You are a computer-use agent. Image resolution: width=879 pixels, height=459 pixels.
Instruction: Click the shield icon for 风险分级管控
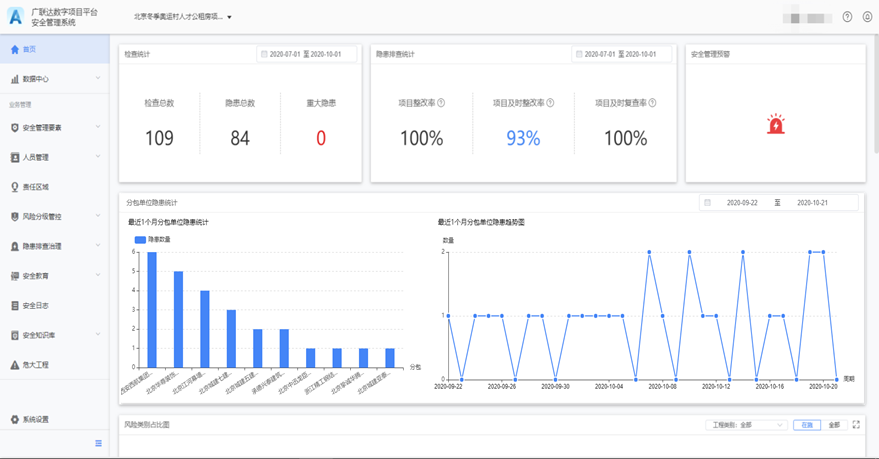click(15, 217)
